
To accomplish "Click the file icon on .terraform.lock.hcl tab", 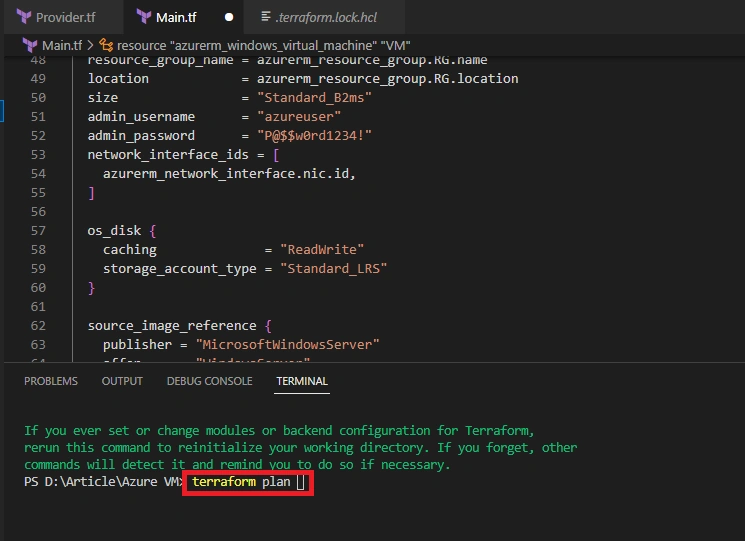I will 266,17.
